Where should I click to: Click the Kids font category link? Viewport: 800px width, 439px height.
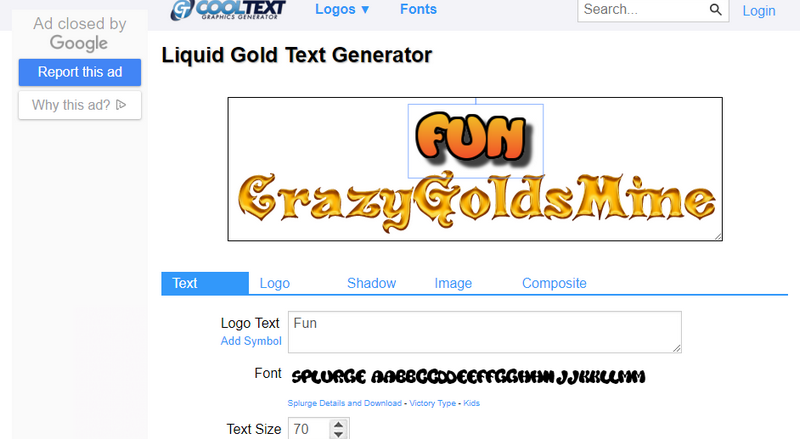pos(471,403)
